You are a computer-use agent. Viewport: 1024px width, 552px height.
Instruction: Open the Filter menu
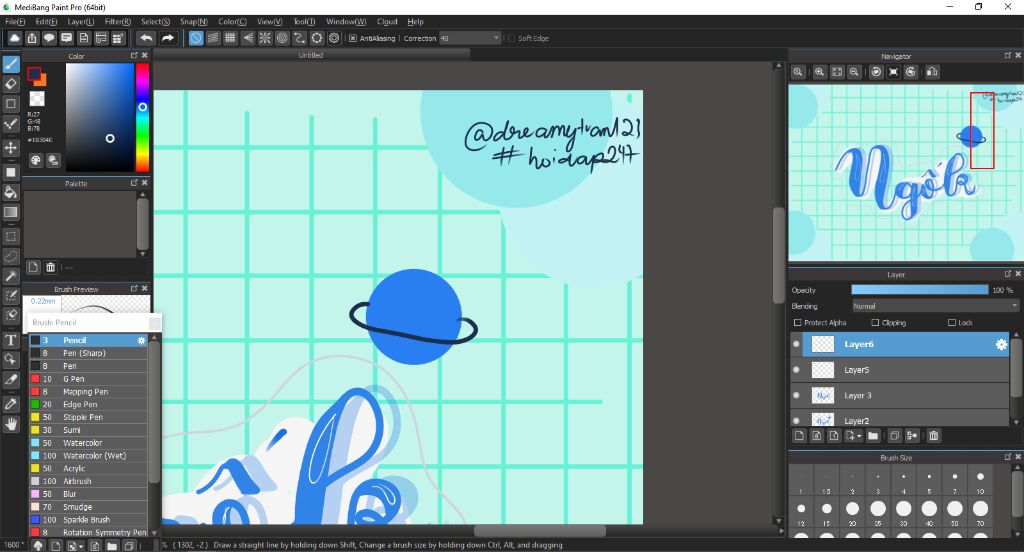pyautogui.click(x=118, y=22)
